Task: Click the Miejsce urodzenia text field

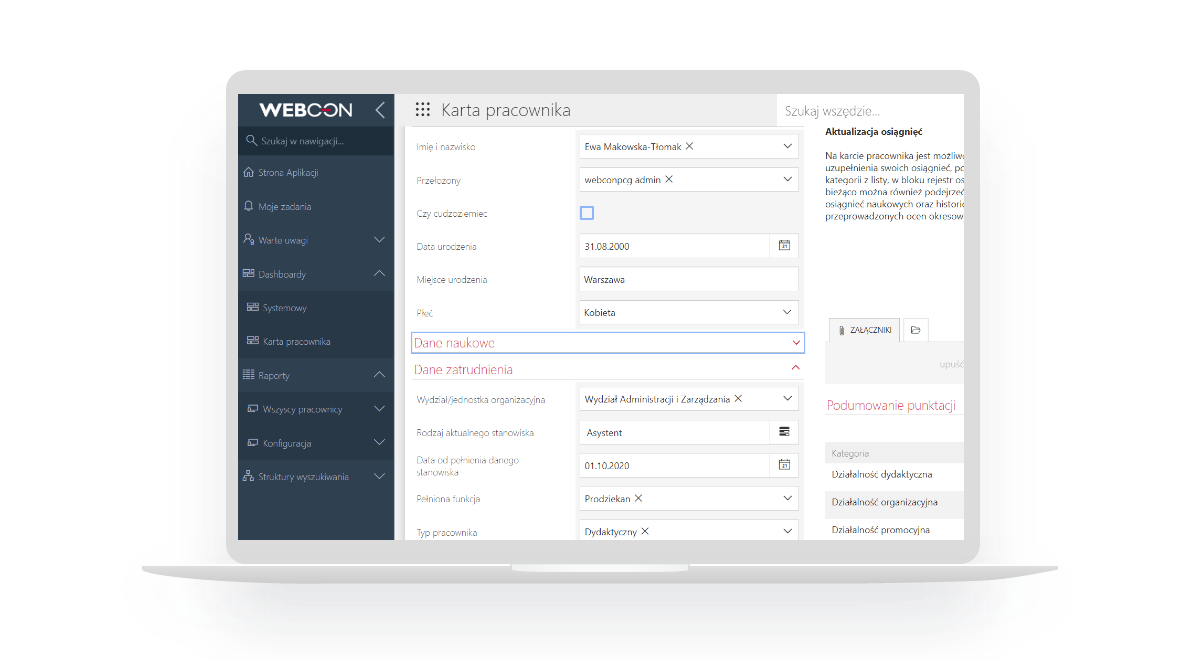Action: (688, 280)
